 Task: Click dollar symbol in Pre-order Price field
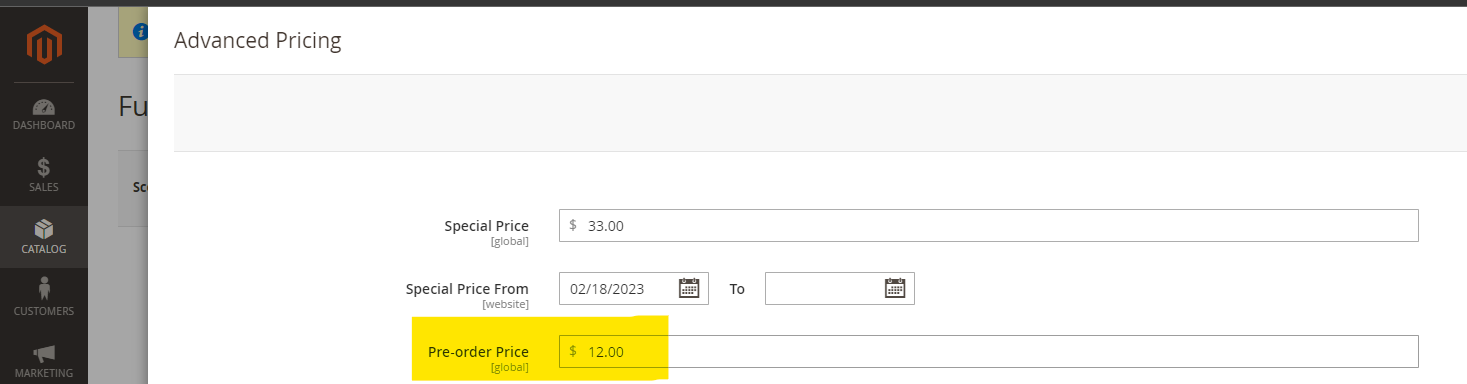[573, 352]
